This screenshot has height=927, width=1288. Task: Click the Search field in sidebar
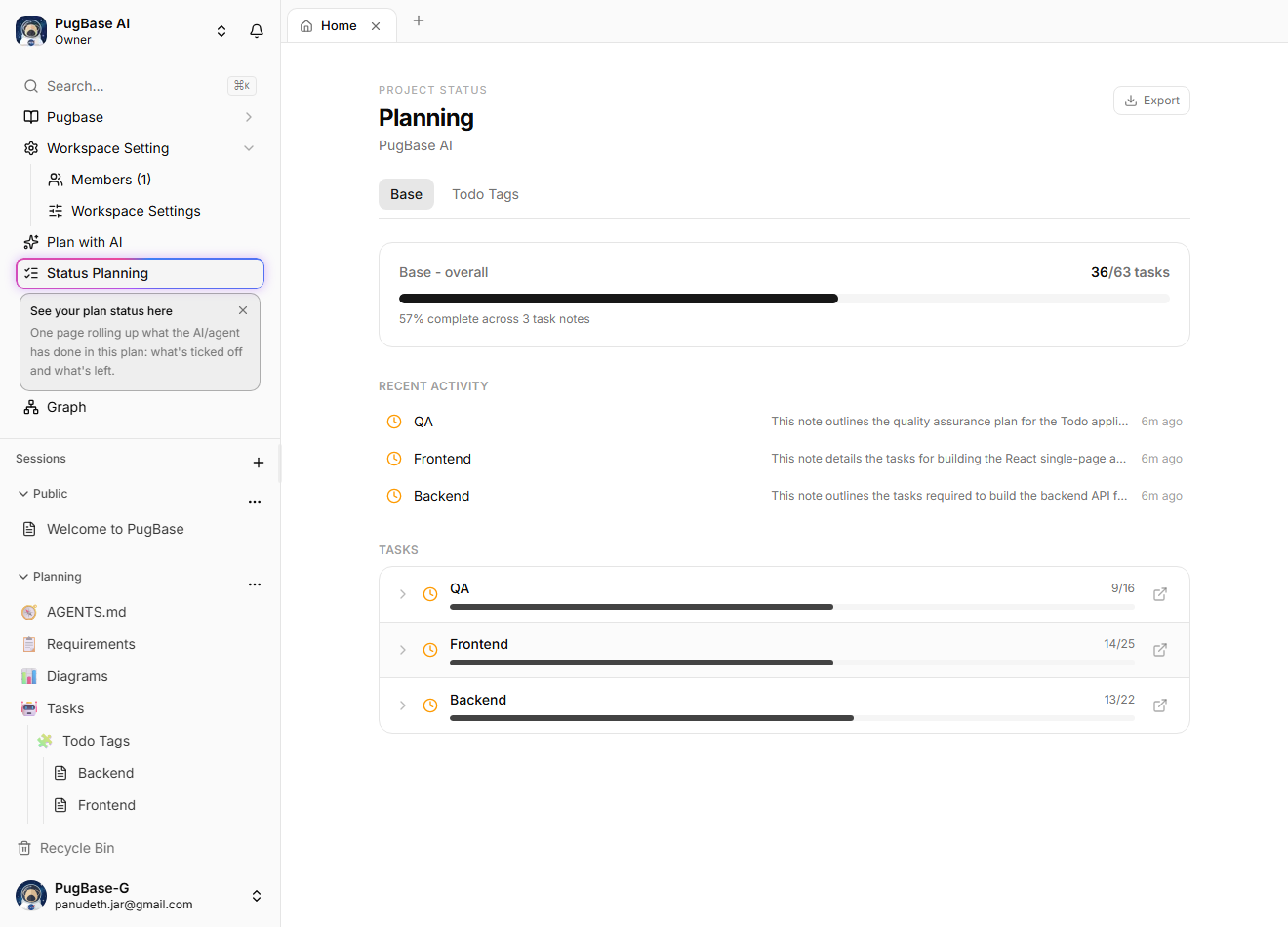[140, 86]
